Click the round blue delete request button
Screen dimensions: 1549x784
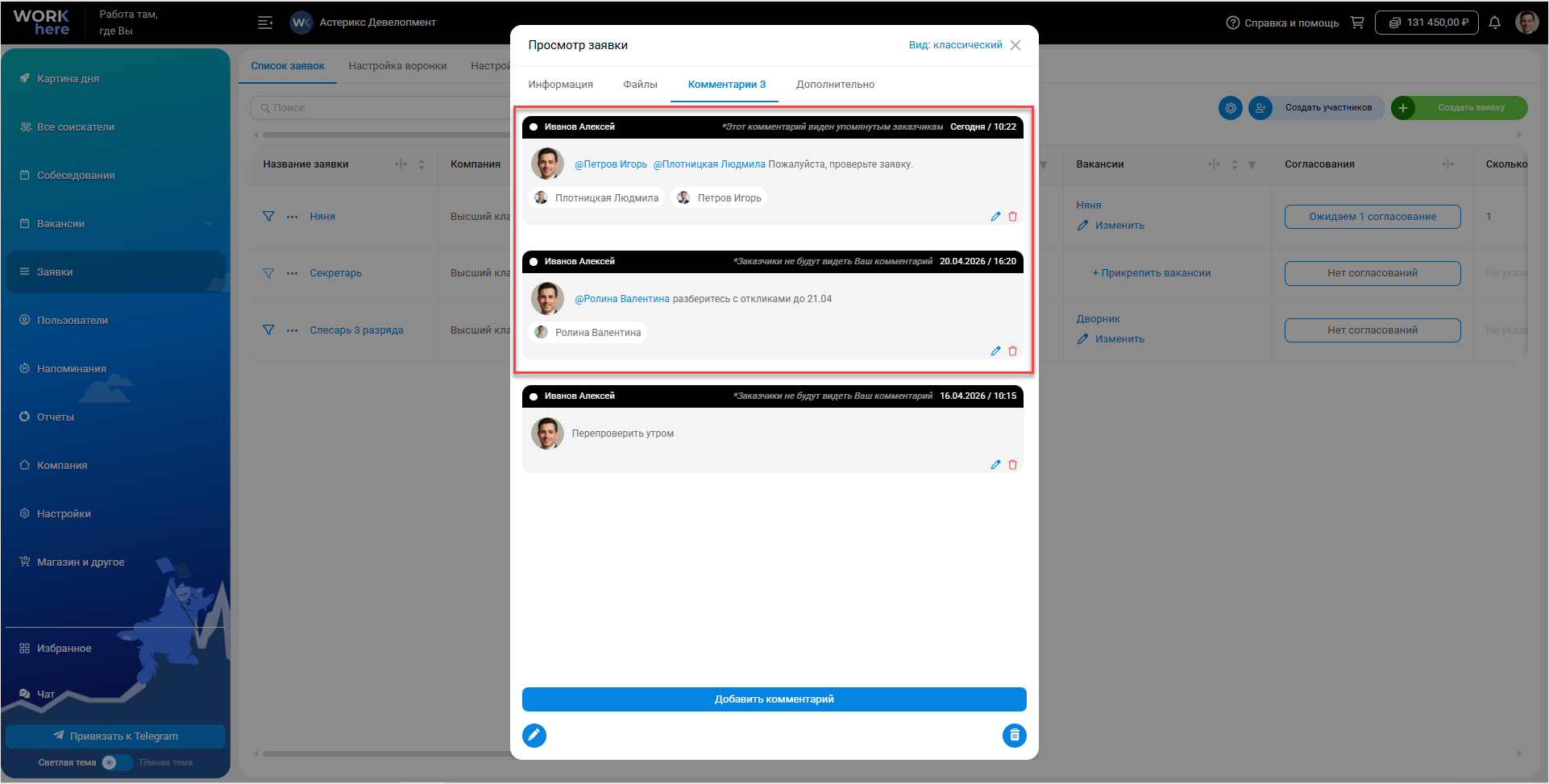1015,735
